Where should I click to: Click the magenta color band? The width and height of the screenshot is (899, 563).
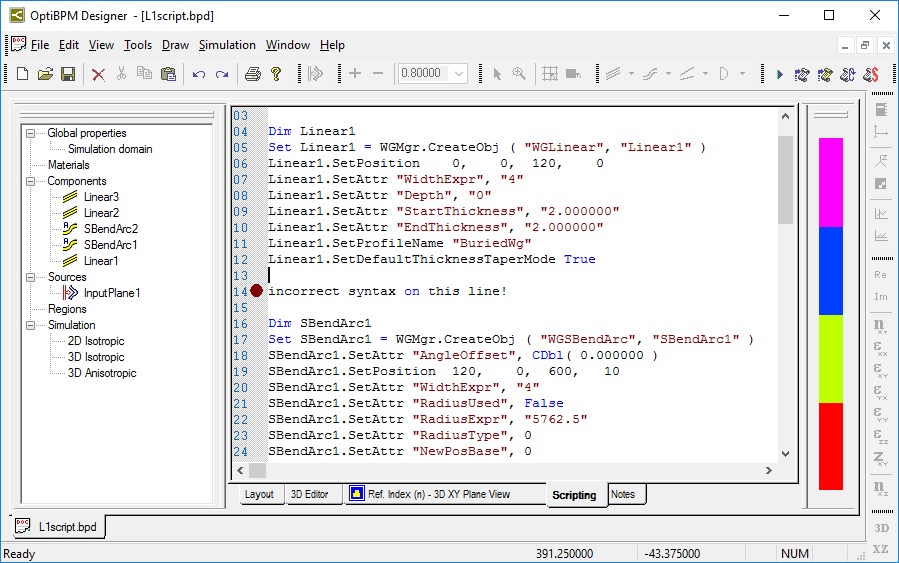(x=830, y=182)
